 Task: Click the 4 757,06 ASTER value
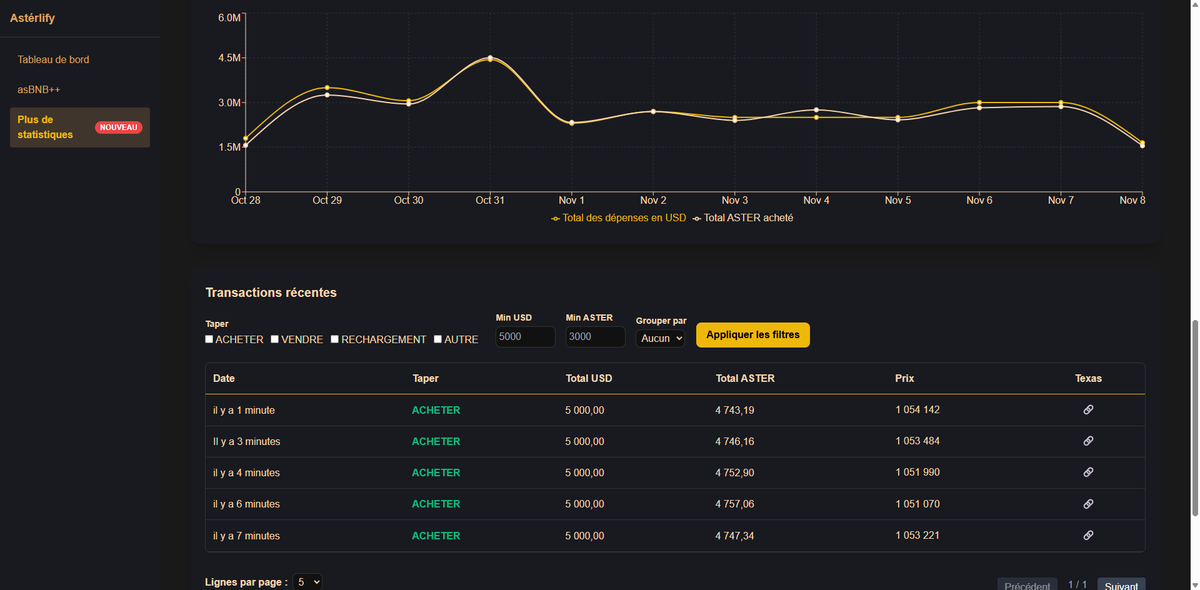[x=735, y=504]
